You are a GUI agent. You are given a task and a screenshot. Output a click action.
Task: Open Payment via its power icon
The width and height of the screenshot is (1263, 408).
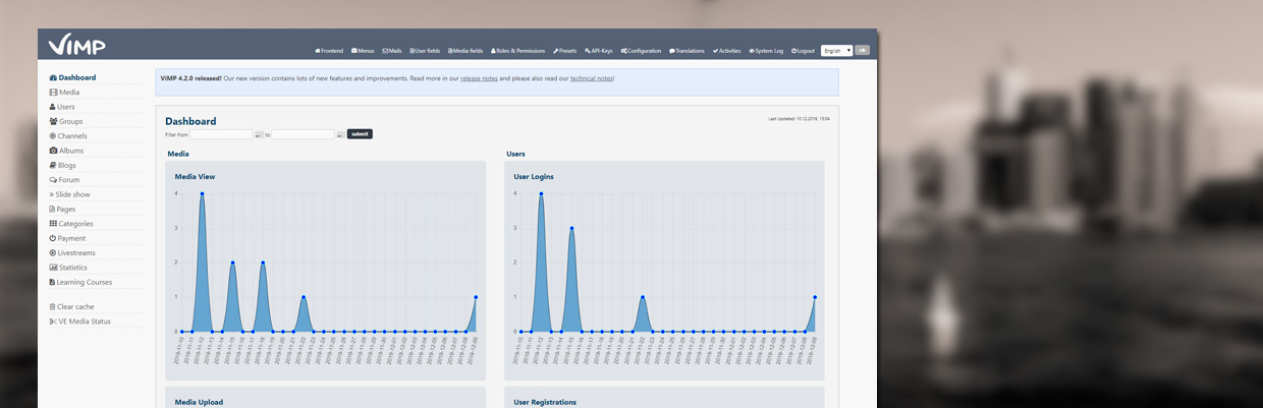(x=53, y=239)
